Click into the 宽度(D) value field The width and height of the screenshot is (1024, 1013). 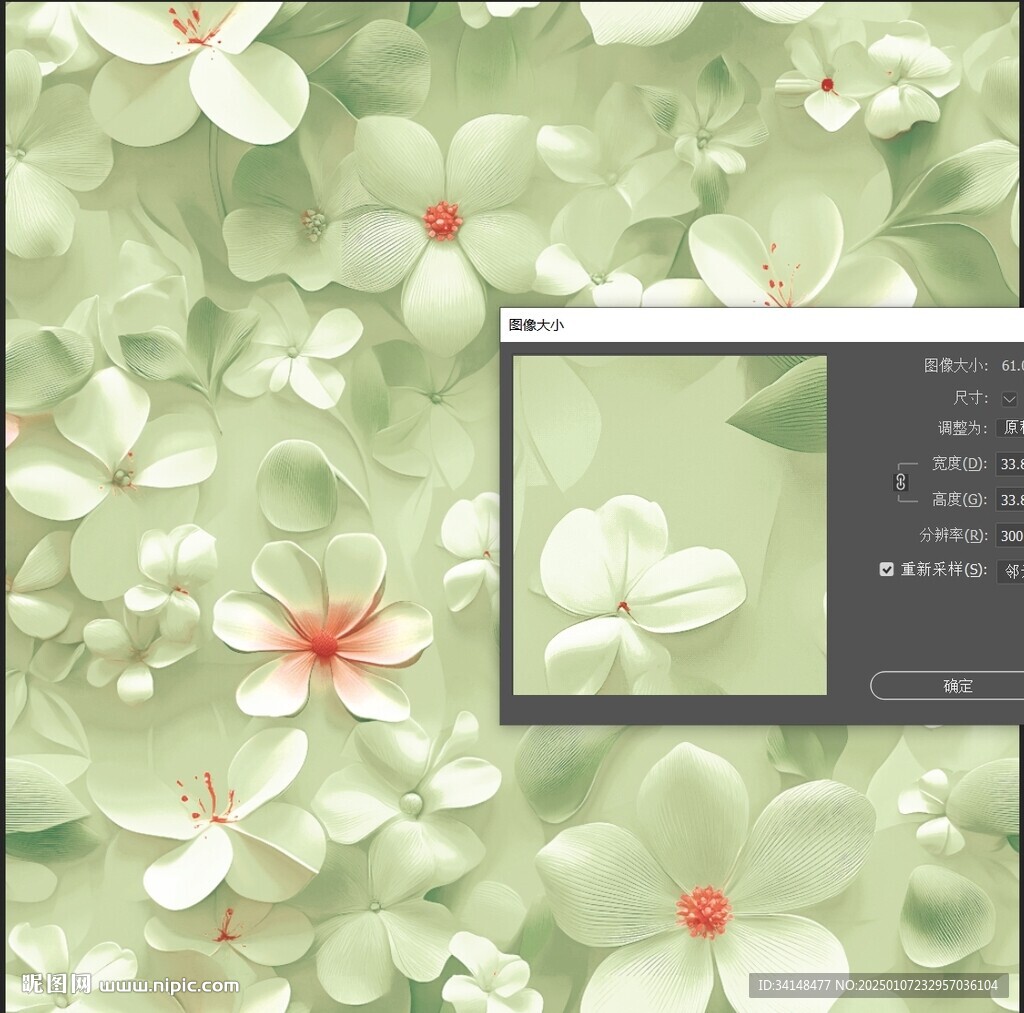[1010, 464]
